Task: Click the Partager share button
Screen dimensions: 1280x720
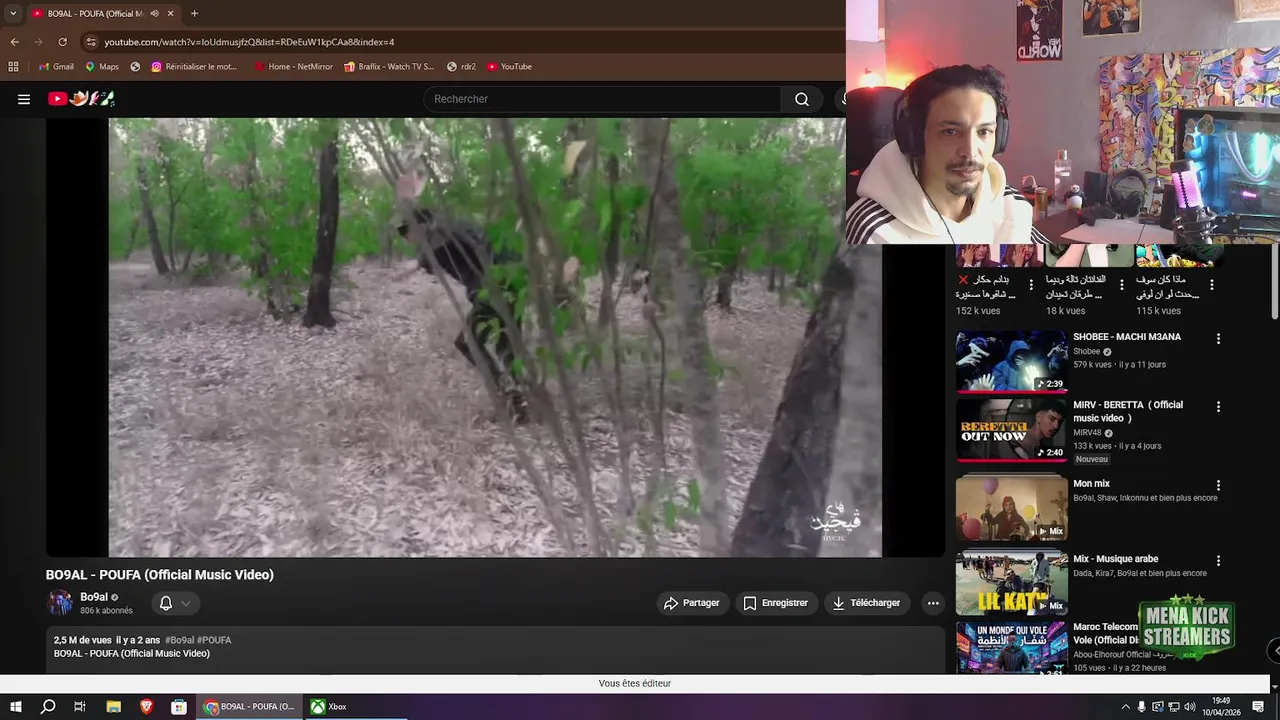Action: pos(692,603)
